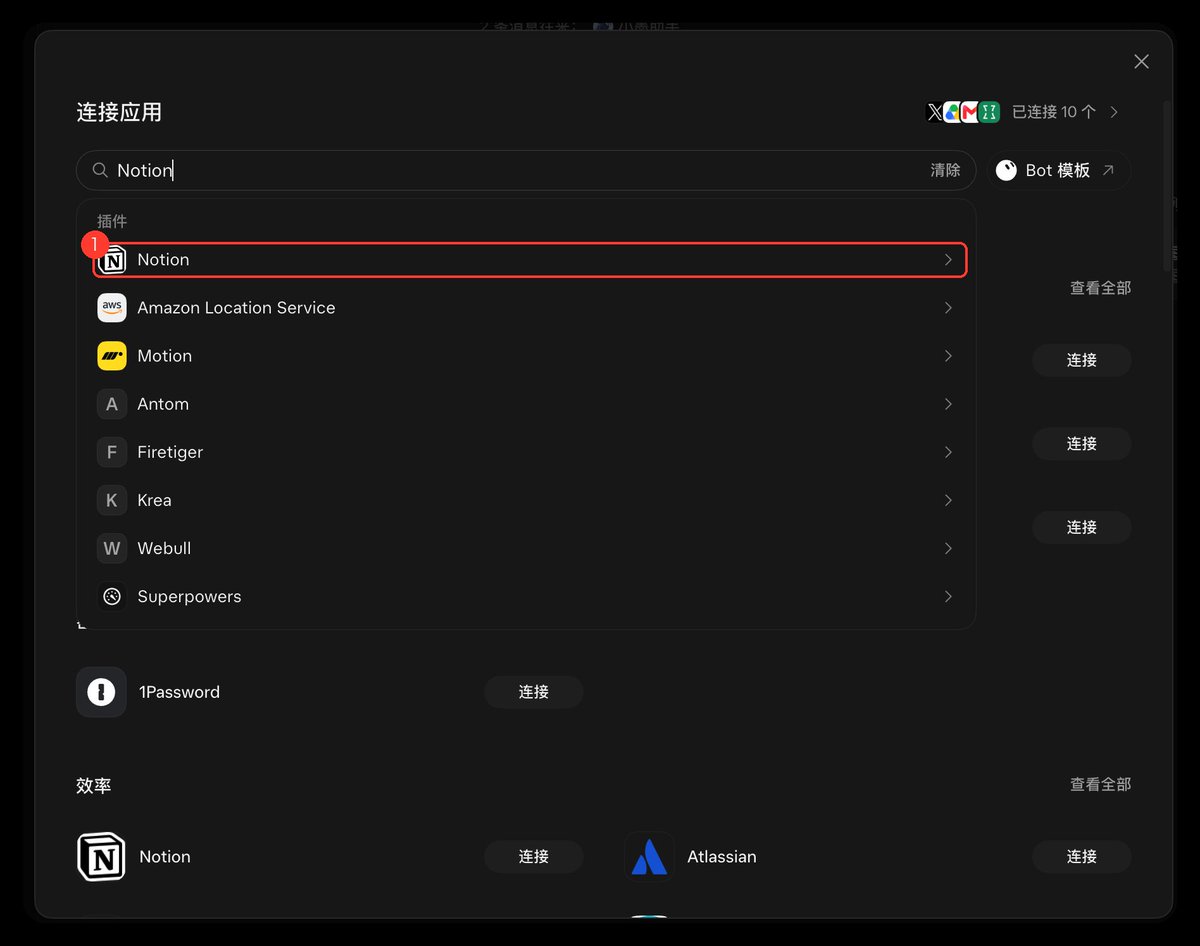Connect Atlassian using its 连接 button

(1082, 857)
